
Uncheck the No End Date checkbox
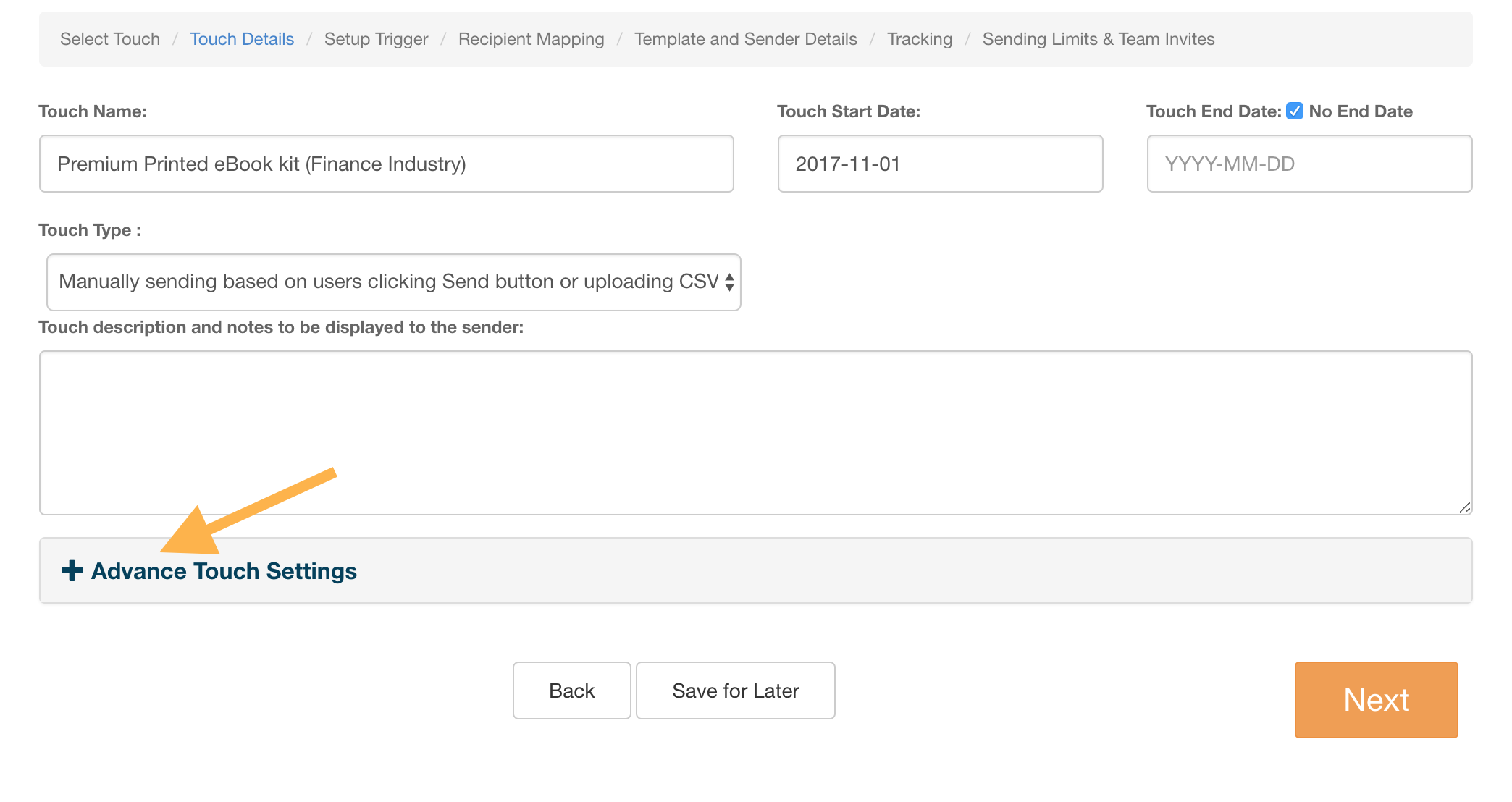(x=1295, y=111)
